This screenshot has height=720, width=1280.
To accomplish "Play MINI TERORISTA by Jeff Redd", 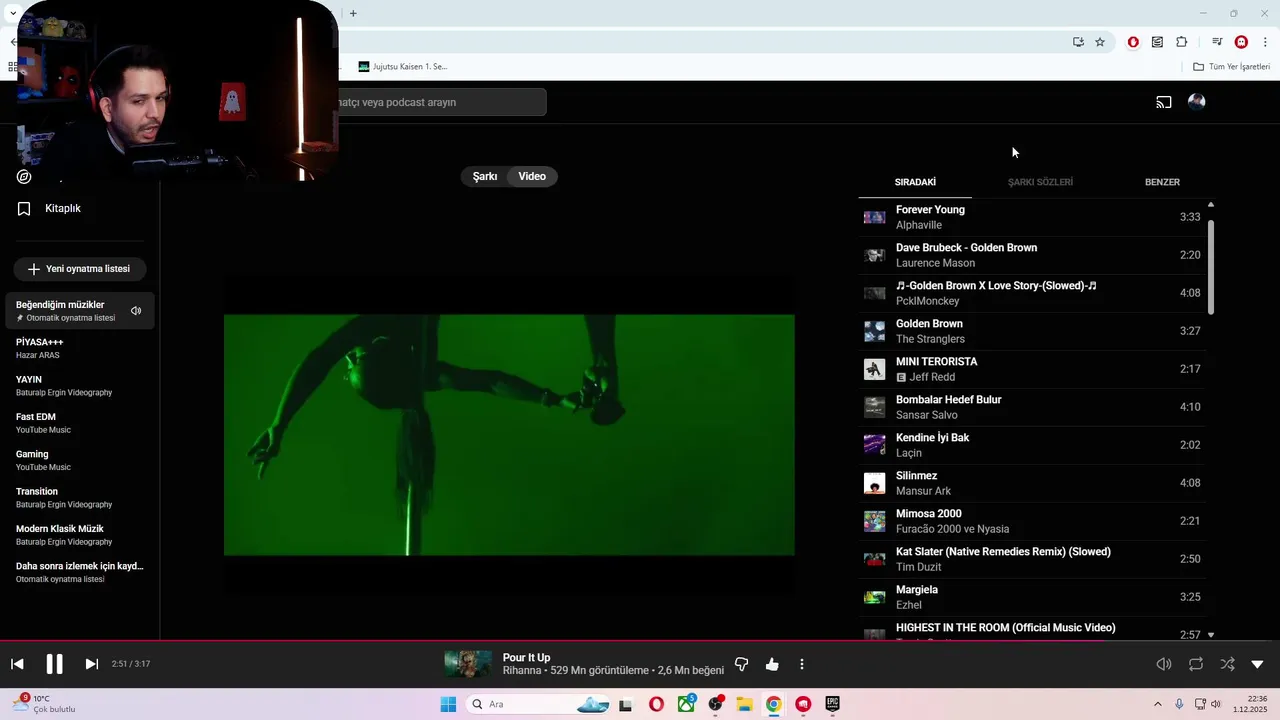I will (x=1032, y=369).
